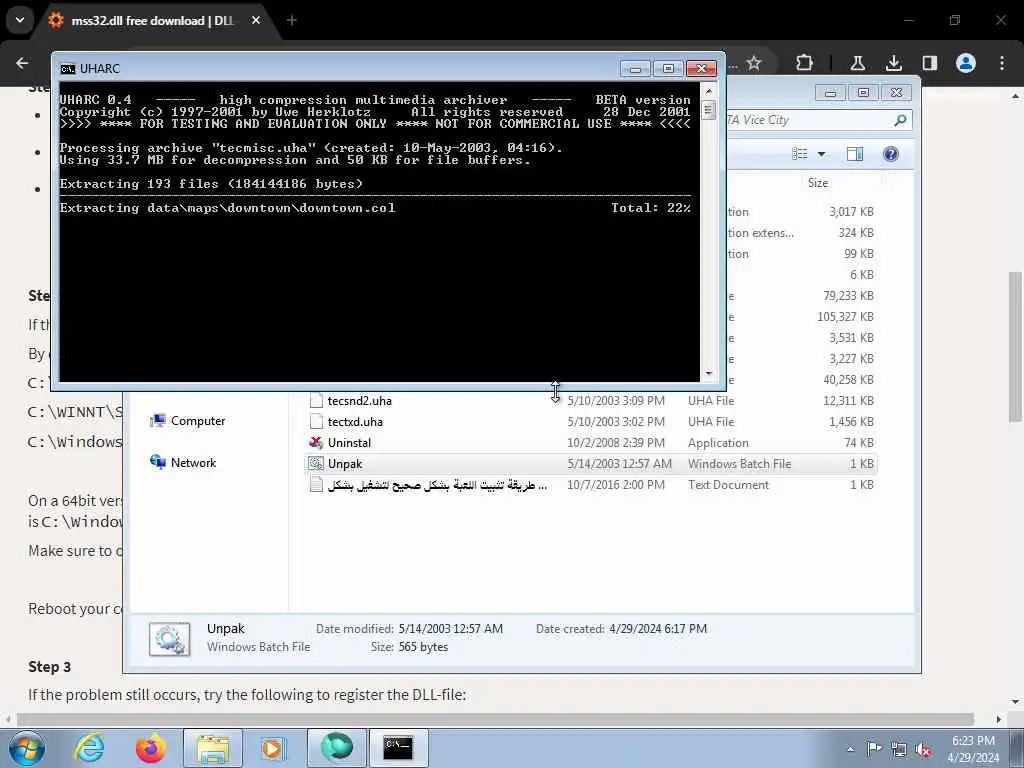This screenshot has height=768, width=1024.
Task: Click the date created 4/29/2024 6:17 PM value
Action: coord(658,629)
